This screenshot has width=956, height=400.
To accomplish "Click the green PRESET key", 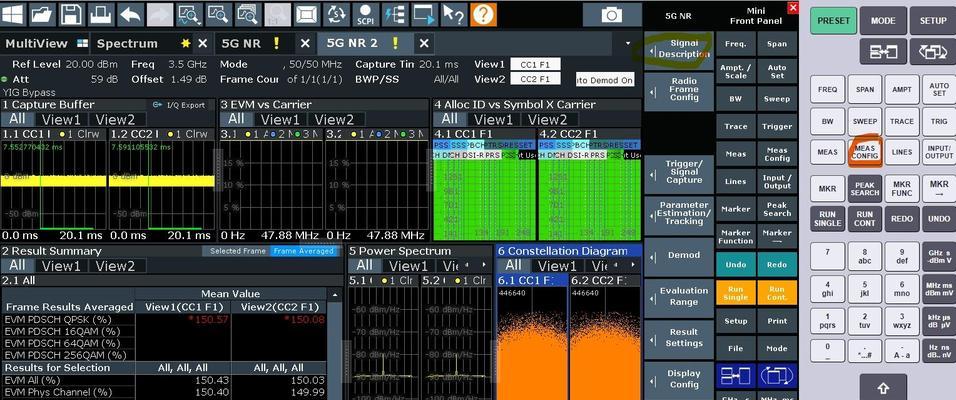I will pyautogui.click(x=833, y=20).
